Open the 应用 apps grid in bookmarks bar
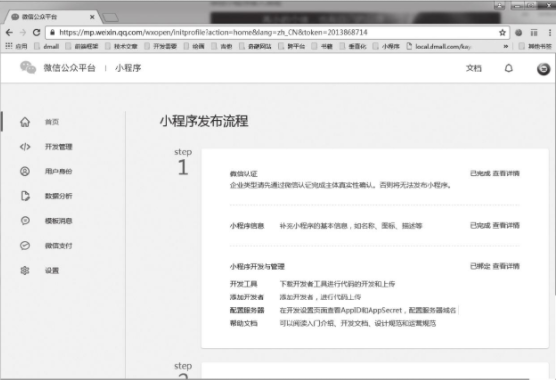Viewport: 556px width, 380px height. (16, 46)
